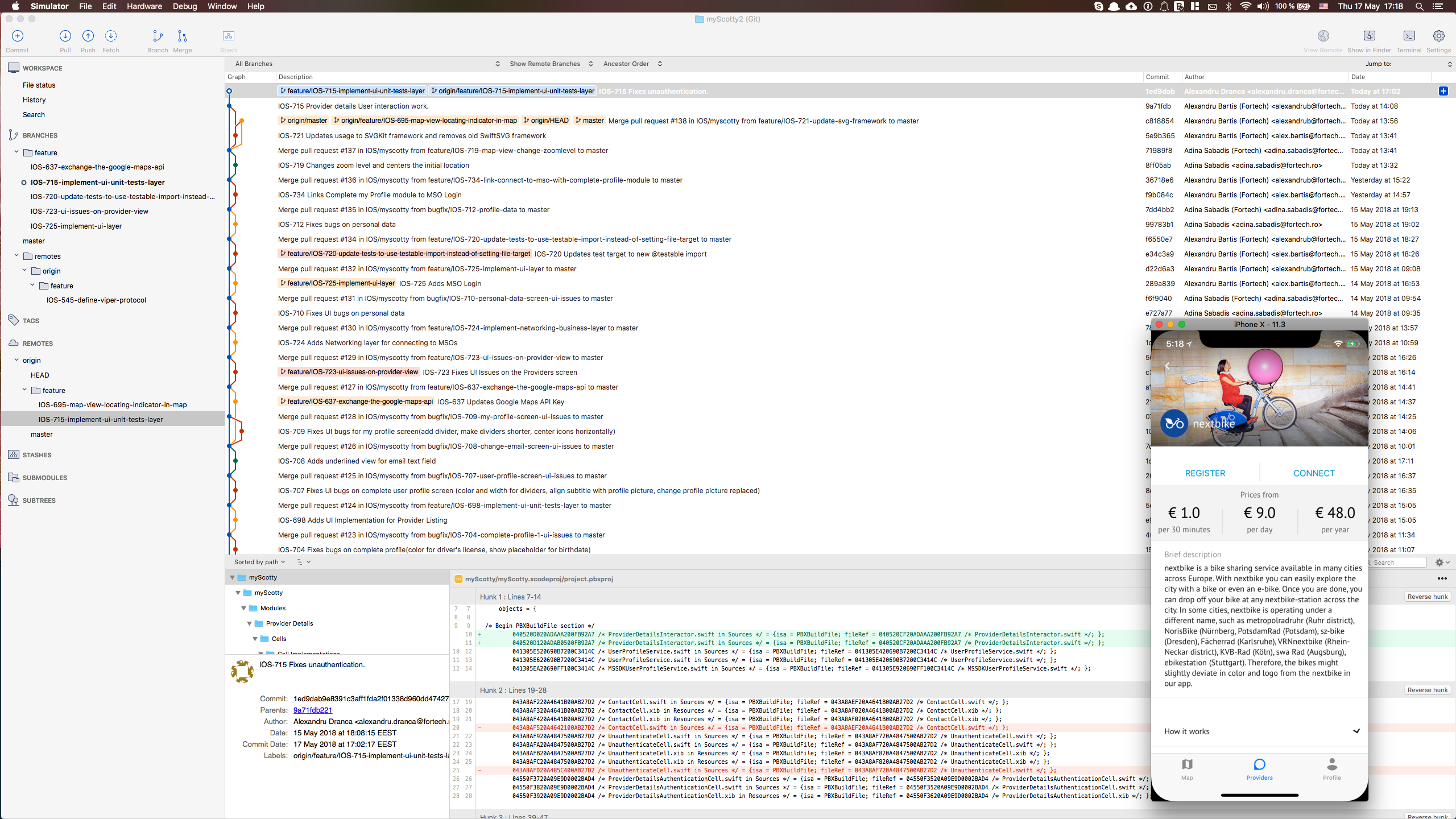Click the Pull toolbar icon
Viewport: 1456px width, 819px height.
point(65,36)
